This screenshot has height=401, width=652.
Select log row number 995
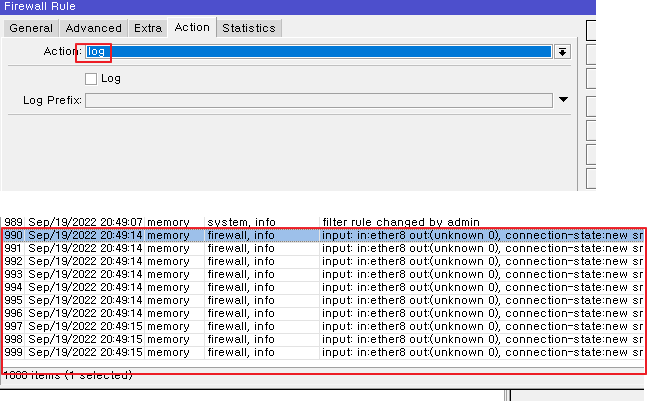coord(323,300)
